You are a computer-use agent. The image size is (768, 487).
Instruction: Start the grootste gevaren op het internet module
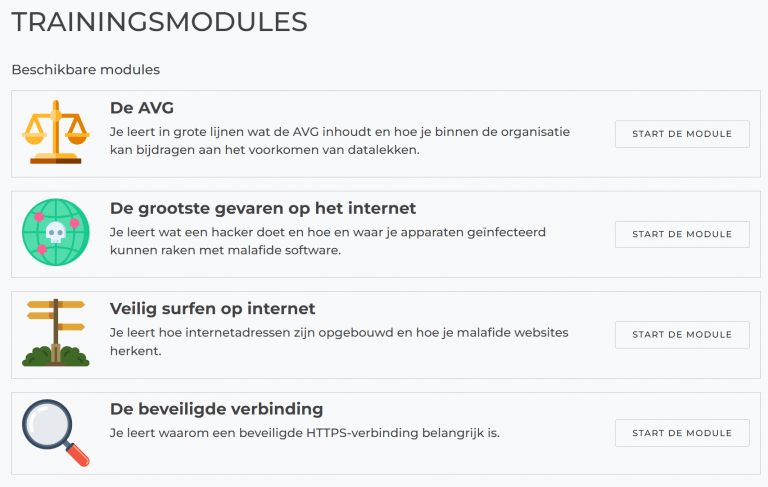682,234
